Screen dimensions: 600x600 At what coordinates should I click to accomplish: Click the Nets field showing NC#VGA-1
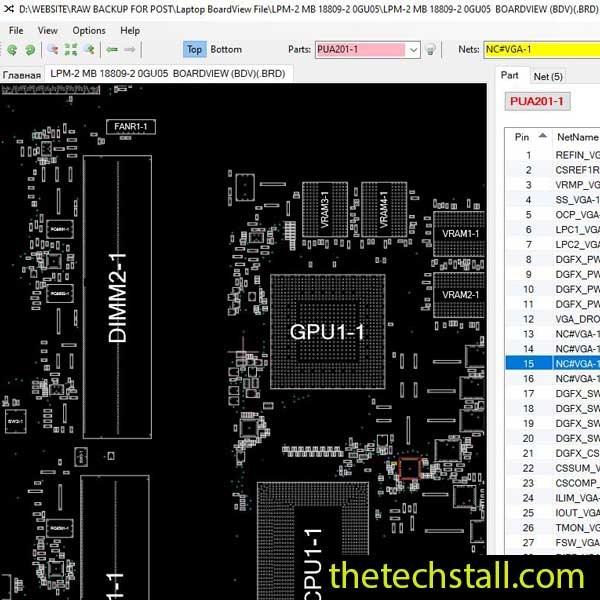coord(541,50)
